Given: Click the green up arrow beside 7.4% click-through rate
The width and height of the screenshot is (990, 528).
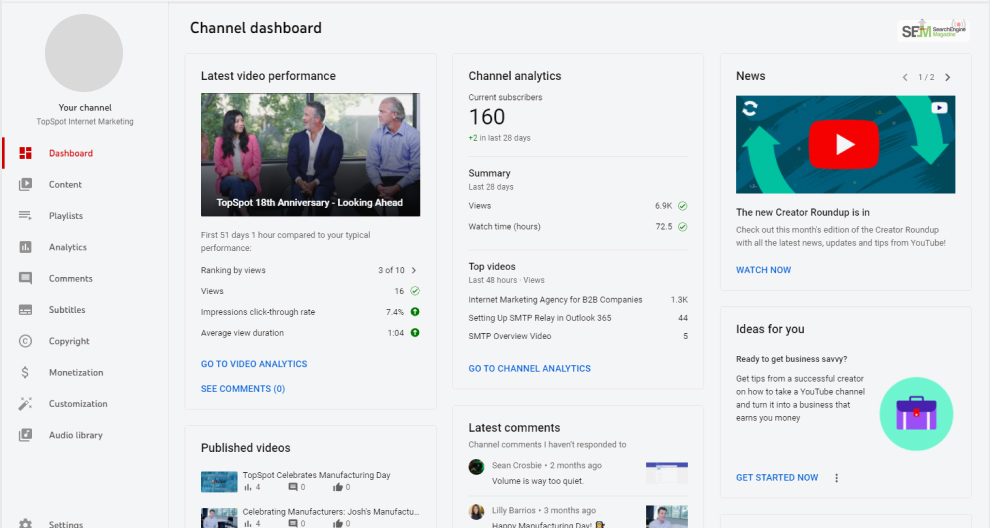Looking at the screenshot, I should [x=415, y=311].
